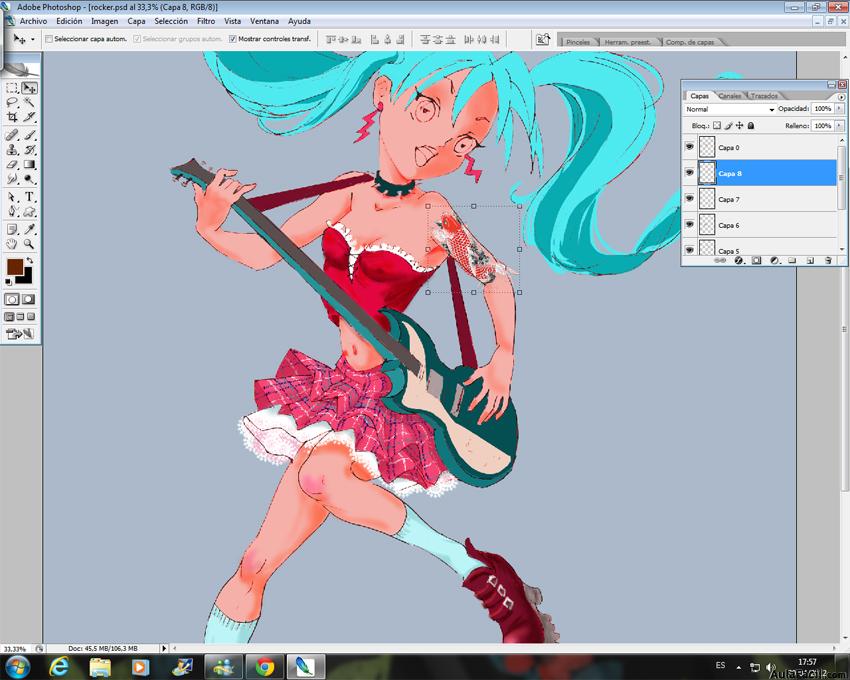Screen dimensions: 850x680
Task: Select the Smudge/Blur tool
Action: pos(12,179)
